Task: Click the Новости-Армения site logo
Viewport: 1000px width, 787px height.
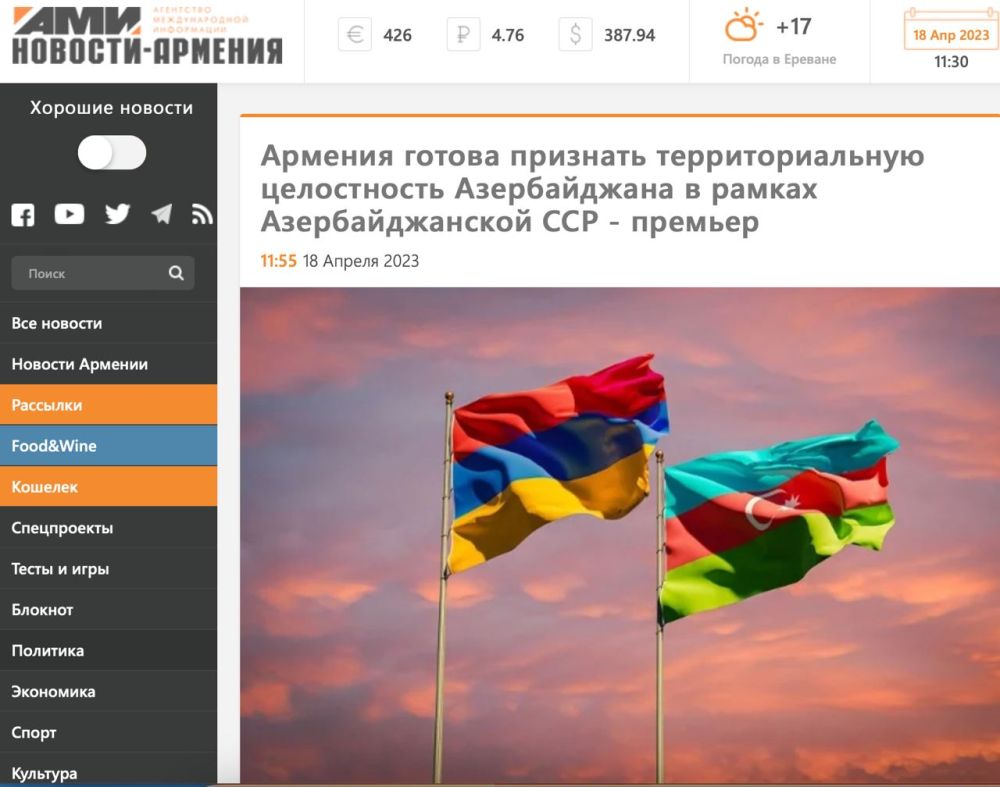Action: point(147,37)
